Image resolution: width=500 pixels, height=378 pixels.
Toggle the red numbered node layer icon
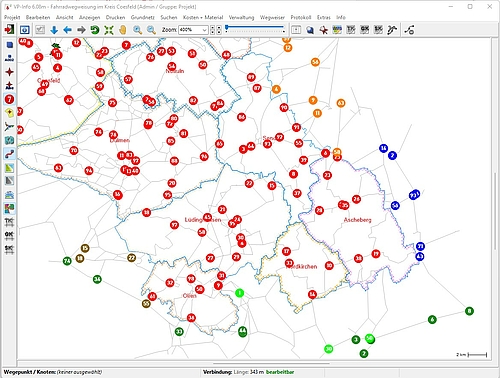[9, 99]
